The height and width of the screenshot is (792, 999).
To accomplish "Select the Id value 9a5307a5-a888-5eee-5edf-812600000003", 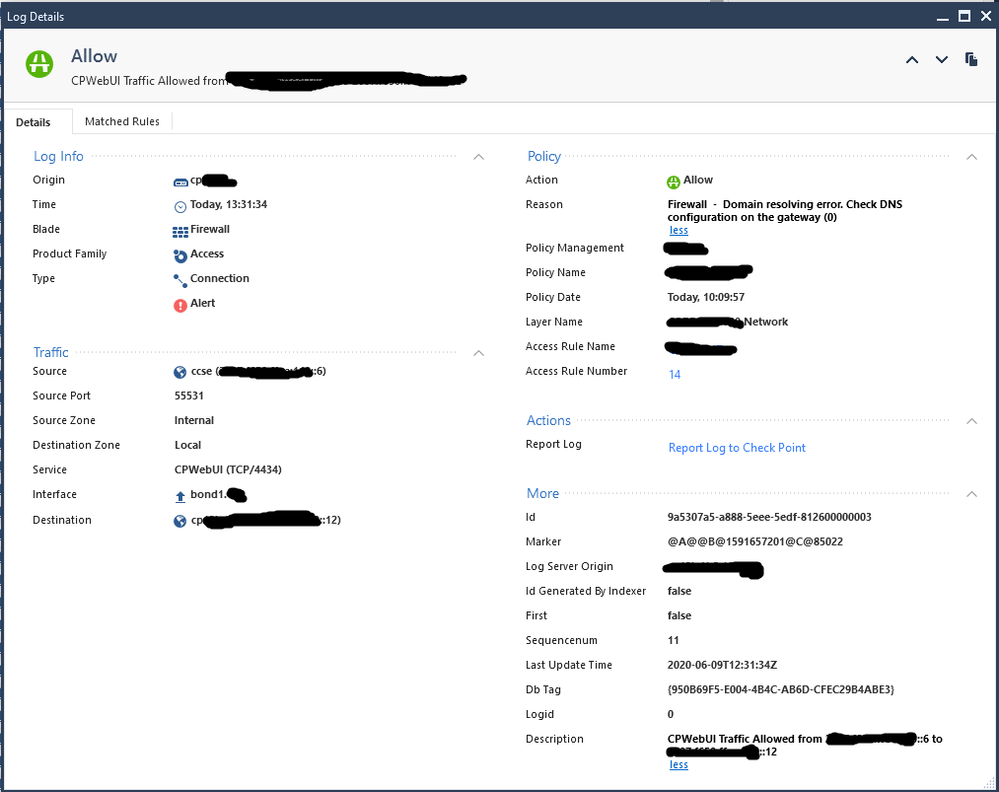I will [x=770, y=517].
